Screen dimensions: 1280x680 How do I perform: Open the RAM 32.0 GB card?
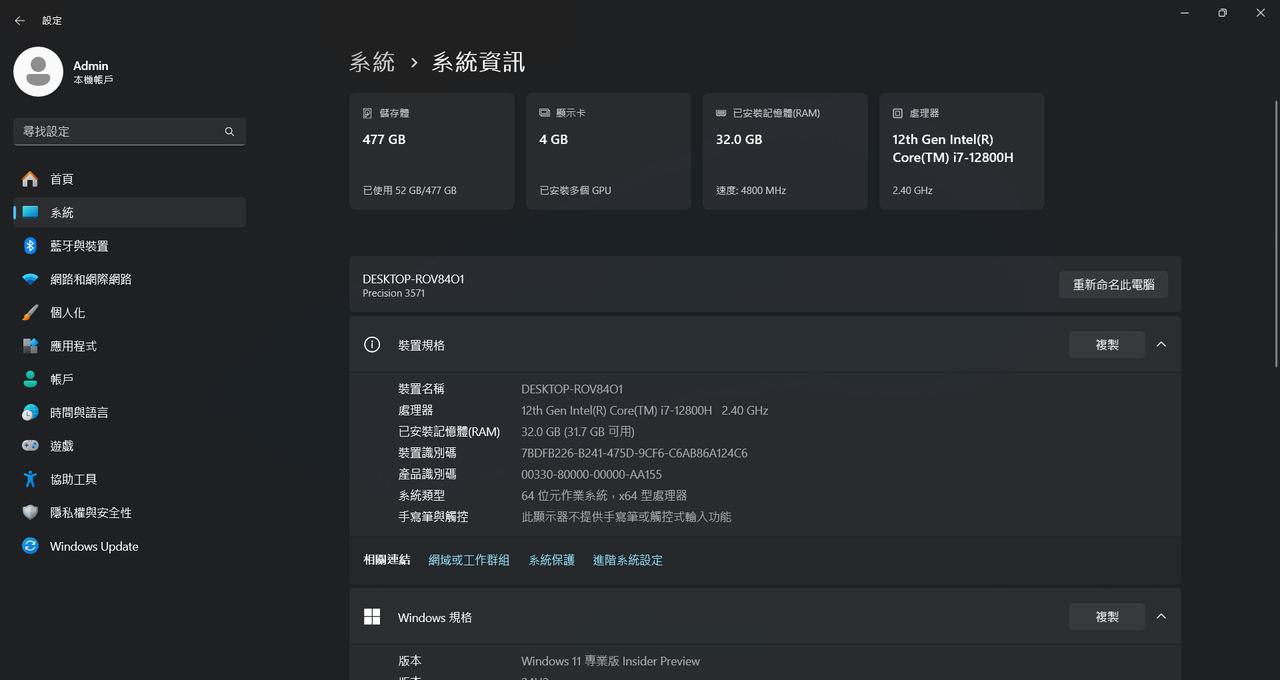(785, 151)
